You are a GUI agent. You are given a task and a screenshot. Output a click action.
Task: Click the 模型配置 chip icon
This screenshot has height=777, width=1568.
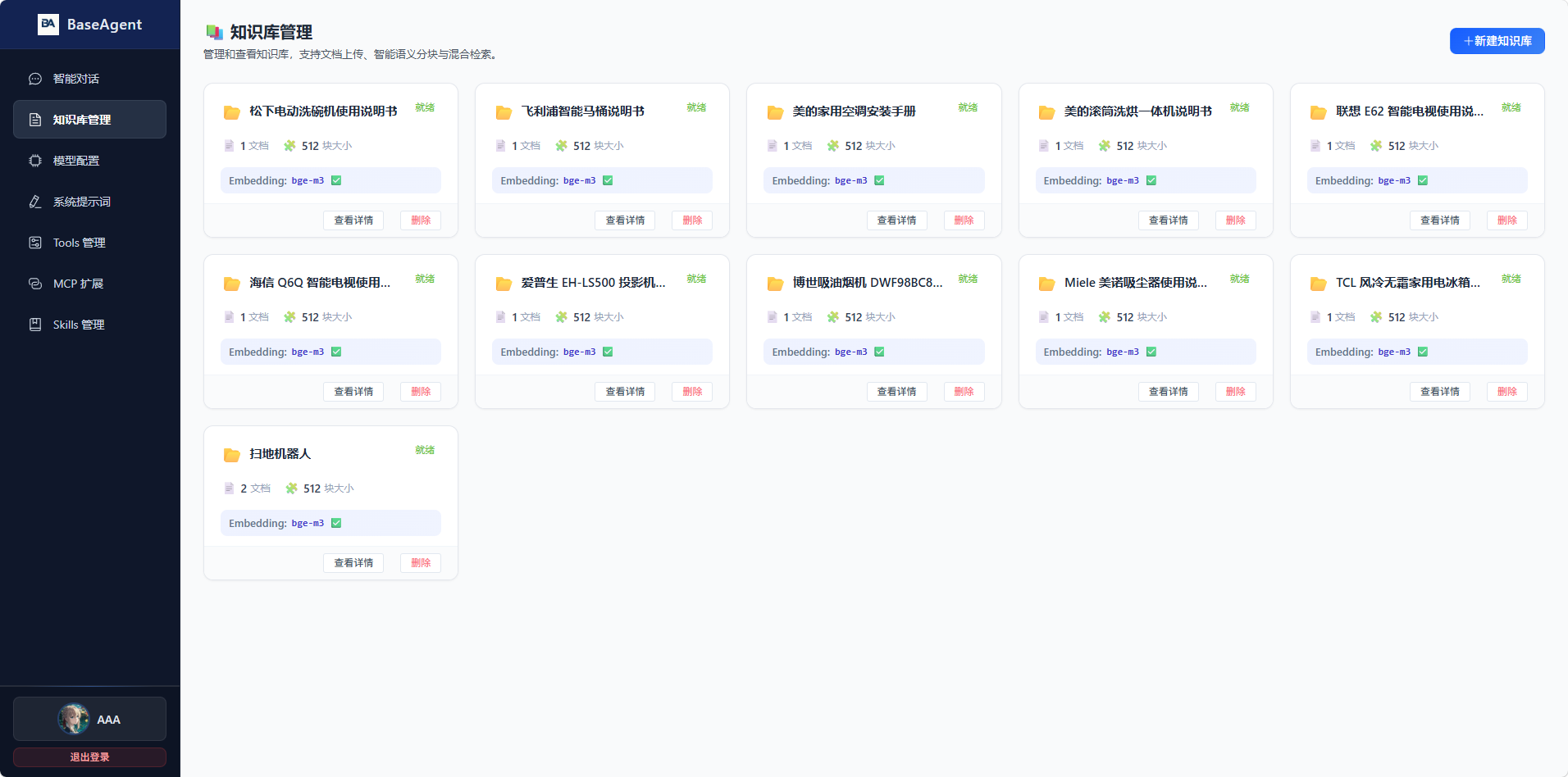click(x=35, y=161)
